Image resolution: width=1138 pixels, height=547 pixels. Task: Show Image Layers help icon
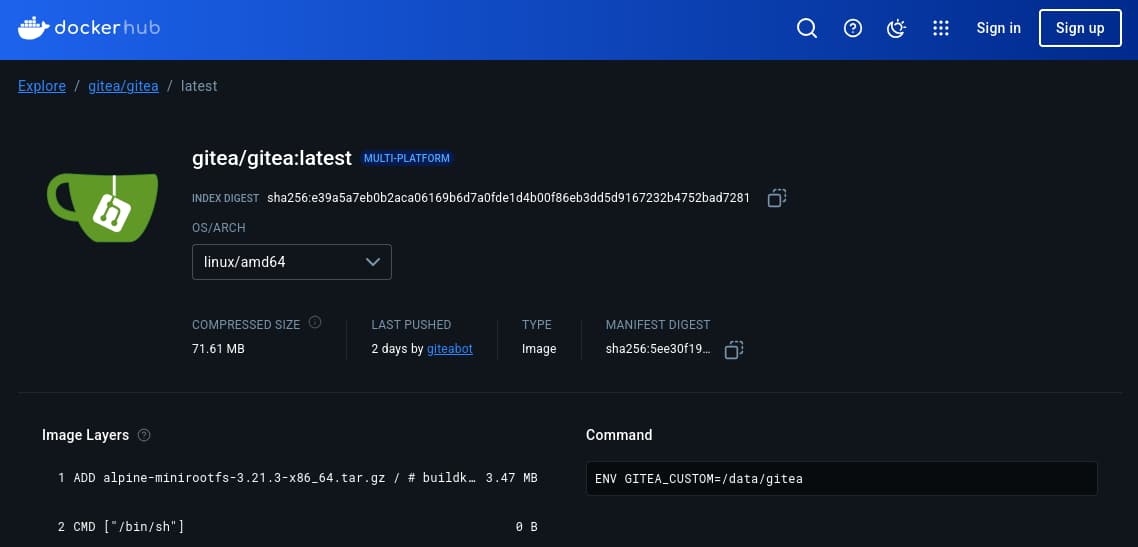pos(144,435)
